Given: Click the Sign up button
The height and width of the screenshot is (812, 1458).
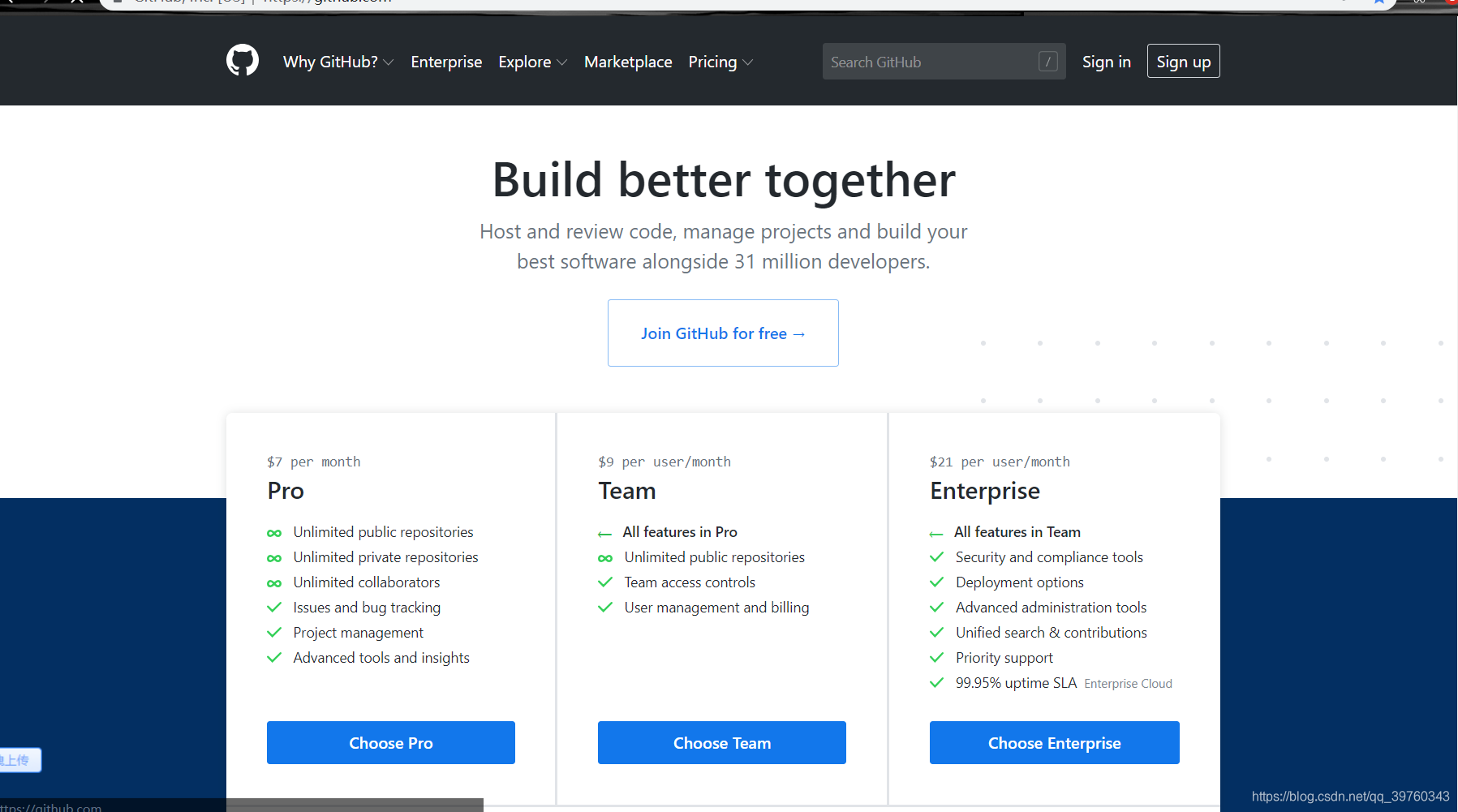Looking at the screenshot, I should 1183,62.
